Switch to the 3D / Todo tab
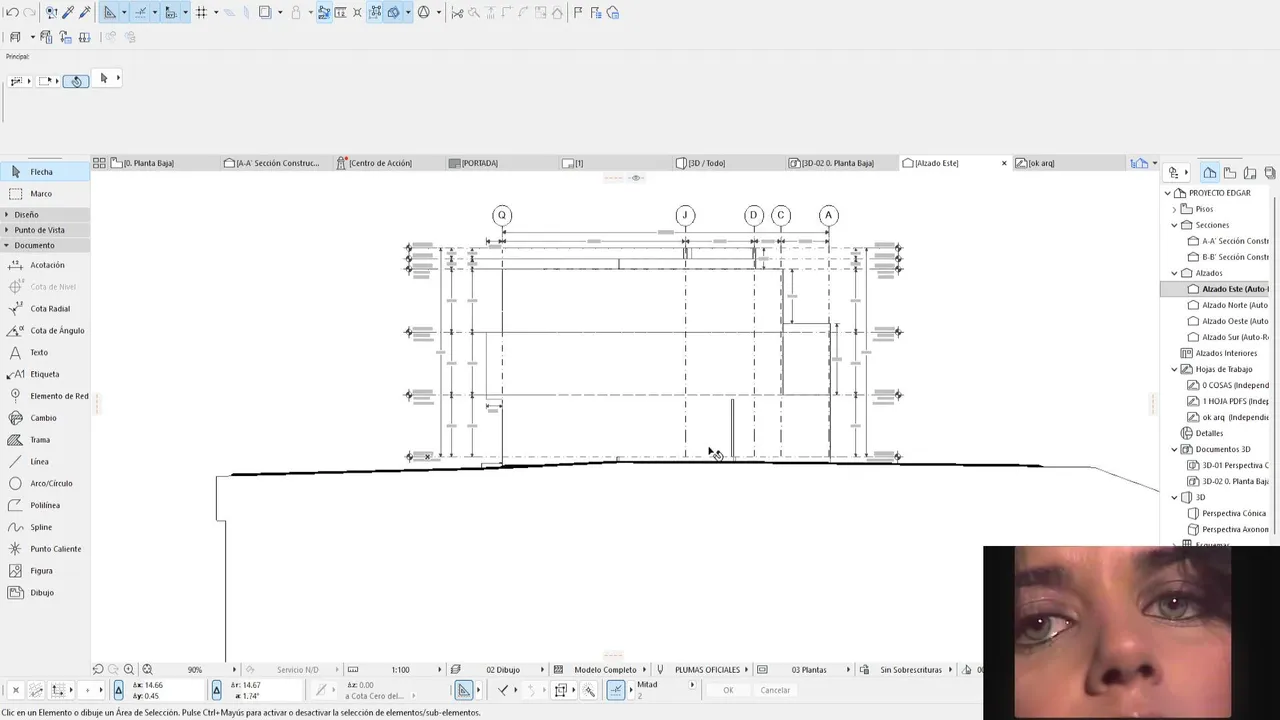Image resolution: width=1280 pixels, height=720 pixels. click(x=729, y=163)
